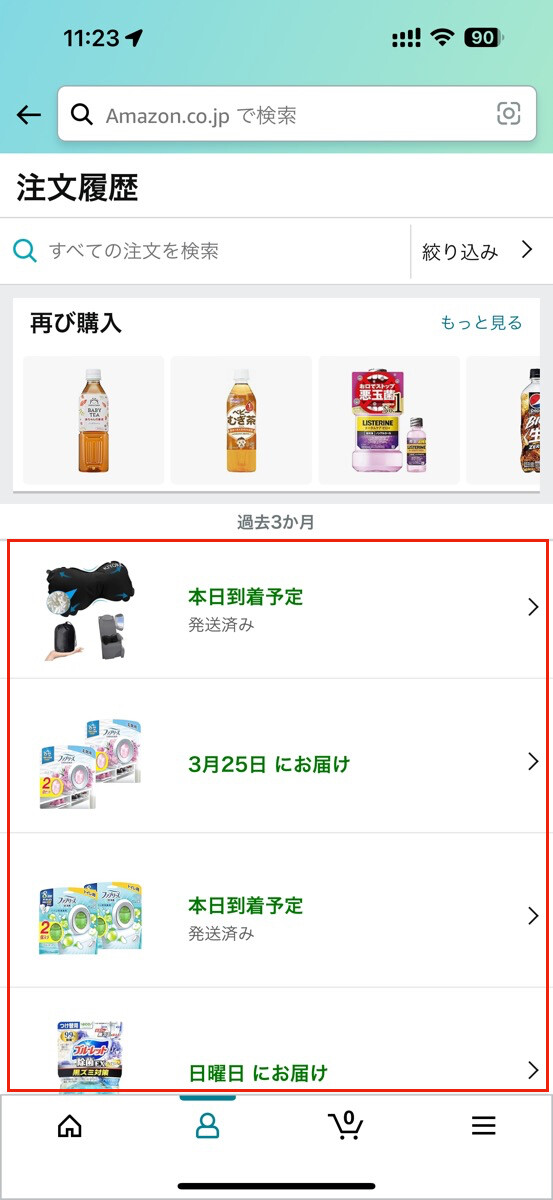Tap the teal order search magnifier icon
553x1200 pixels.
(25, 250)
